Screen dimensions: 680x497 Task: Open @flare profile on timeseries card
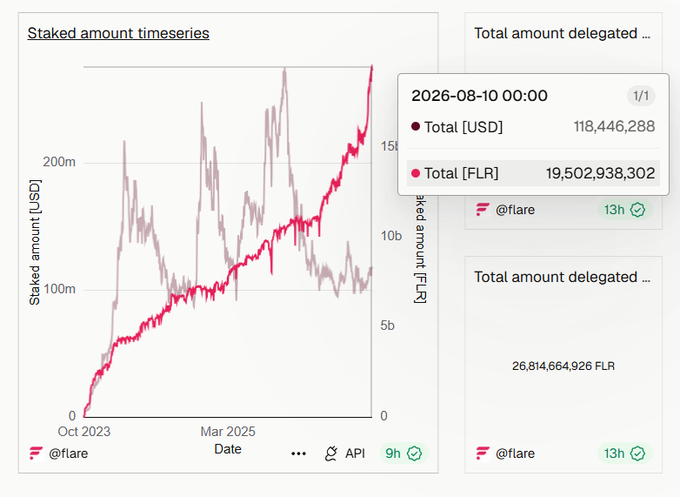point(69,454)
